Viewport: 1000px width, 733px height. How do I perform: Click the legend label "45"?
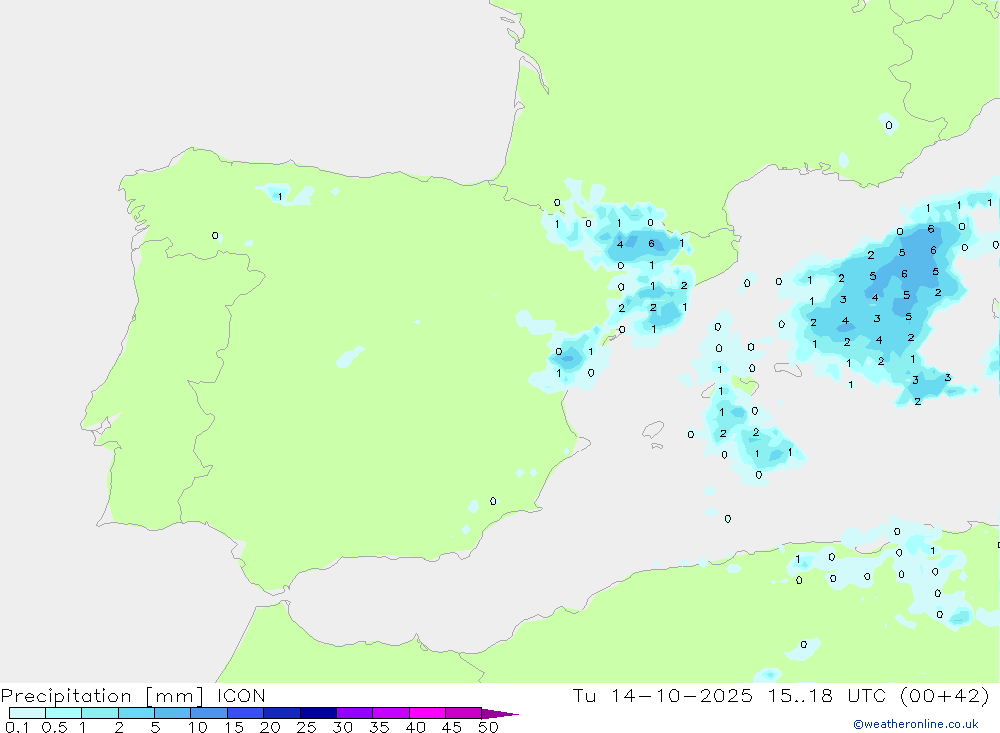click(452, 727)
